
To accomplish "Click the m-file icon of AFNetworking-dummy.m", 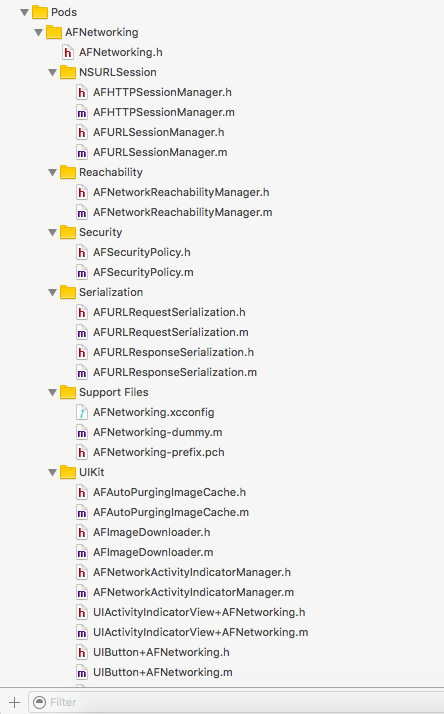I will click(x=82, y=433).
